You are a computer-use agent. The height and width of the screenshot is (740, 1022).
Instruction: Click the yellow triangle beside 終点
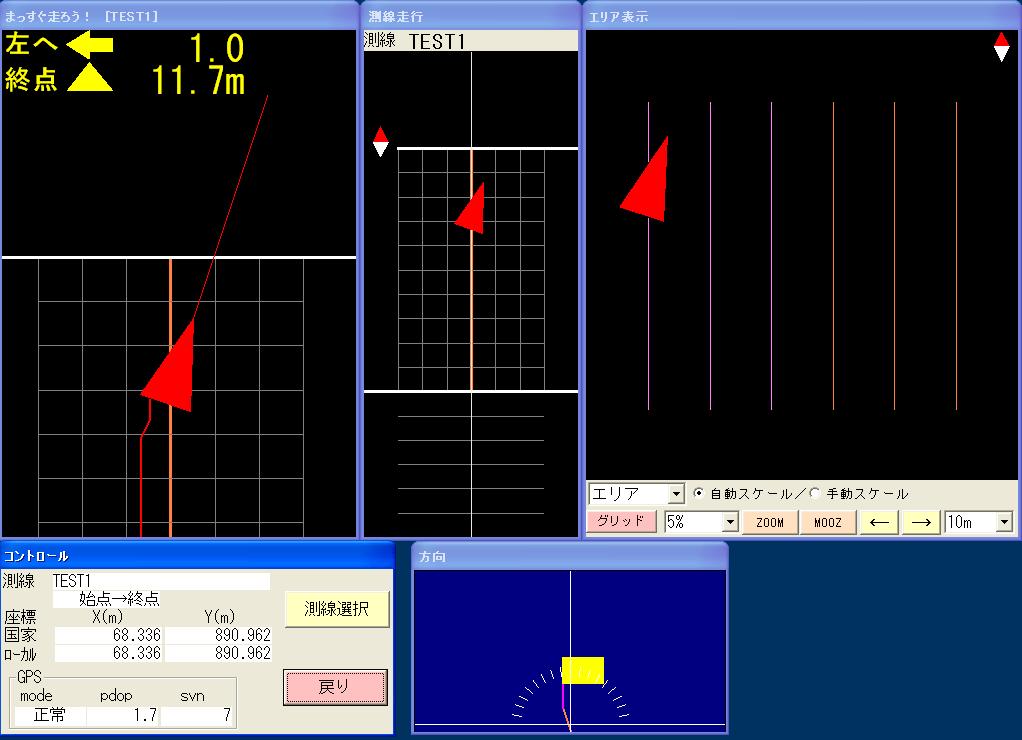tap(90, 78)
